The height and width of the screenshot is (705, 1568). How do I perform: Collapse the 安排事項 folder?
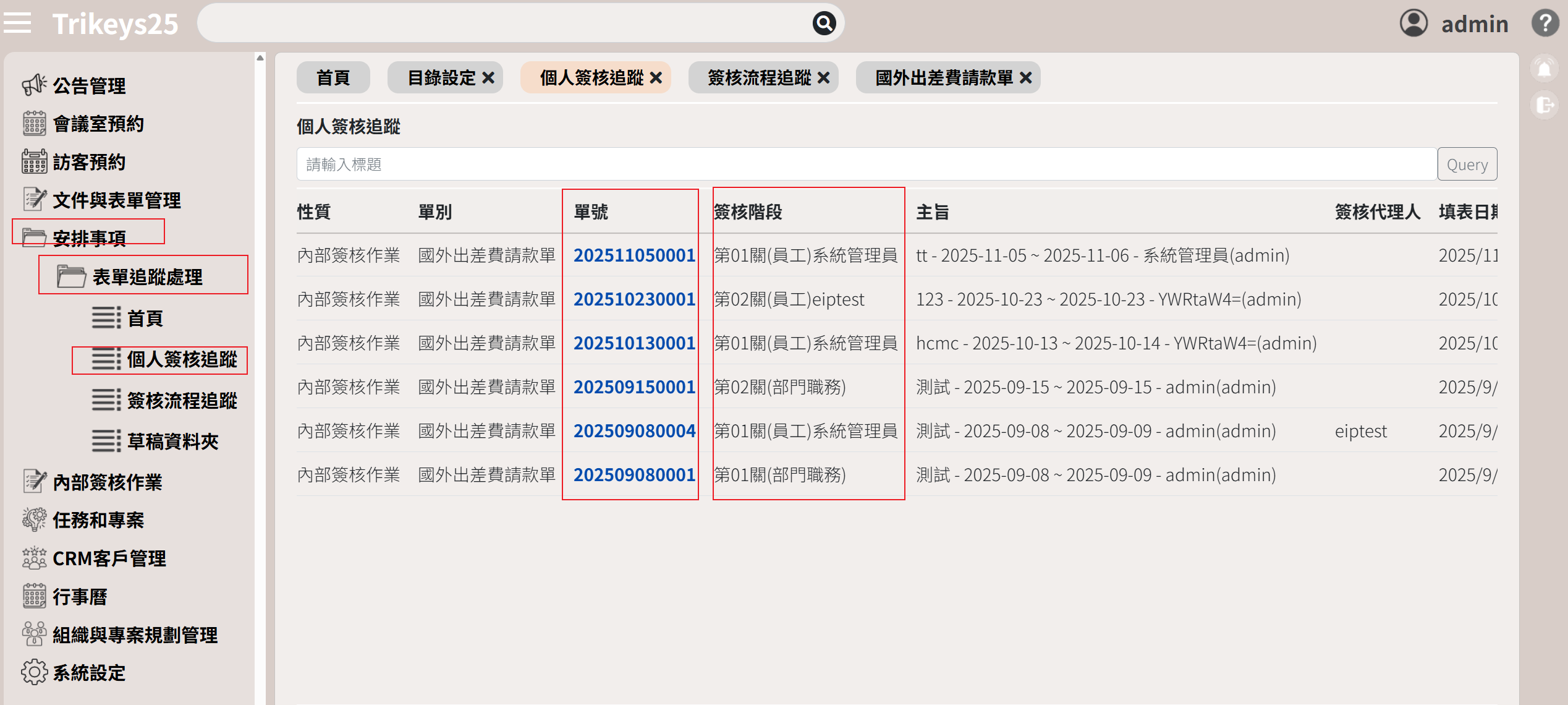click(x=88, y=237)
